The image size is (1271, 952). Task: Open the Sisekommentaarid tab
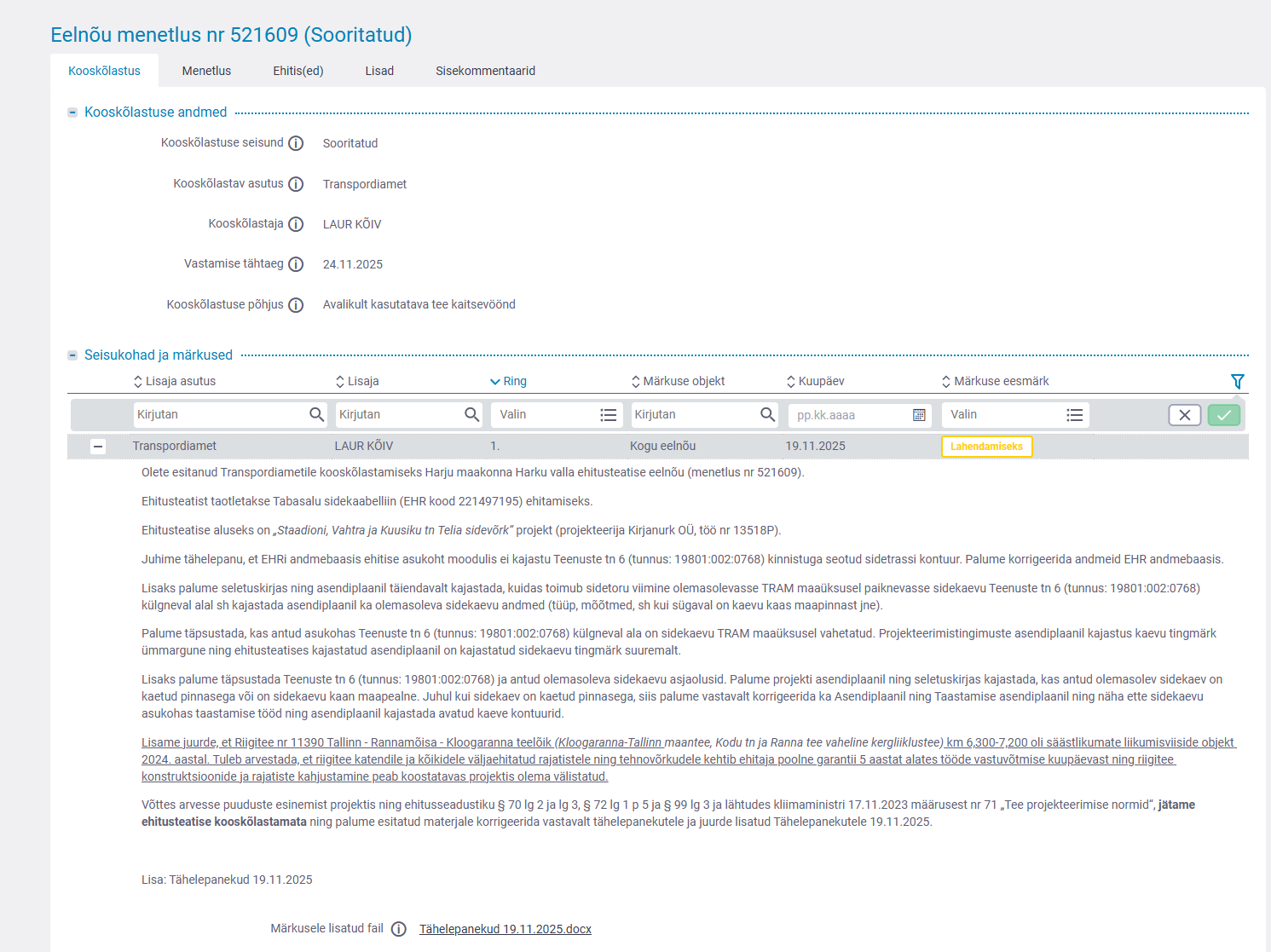tap(485, 71)
